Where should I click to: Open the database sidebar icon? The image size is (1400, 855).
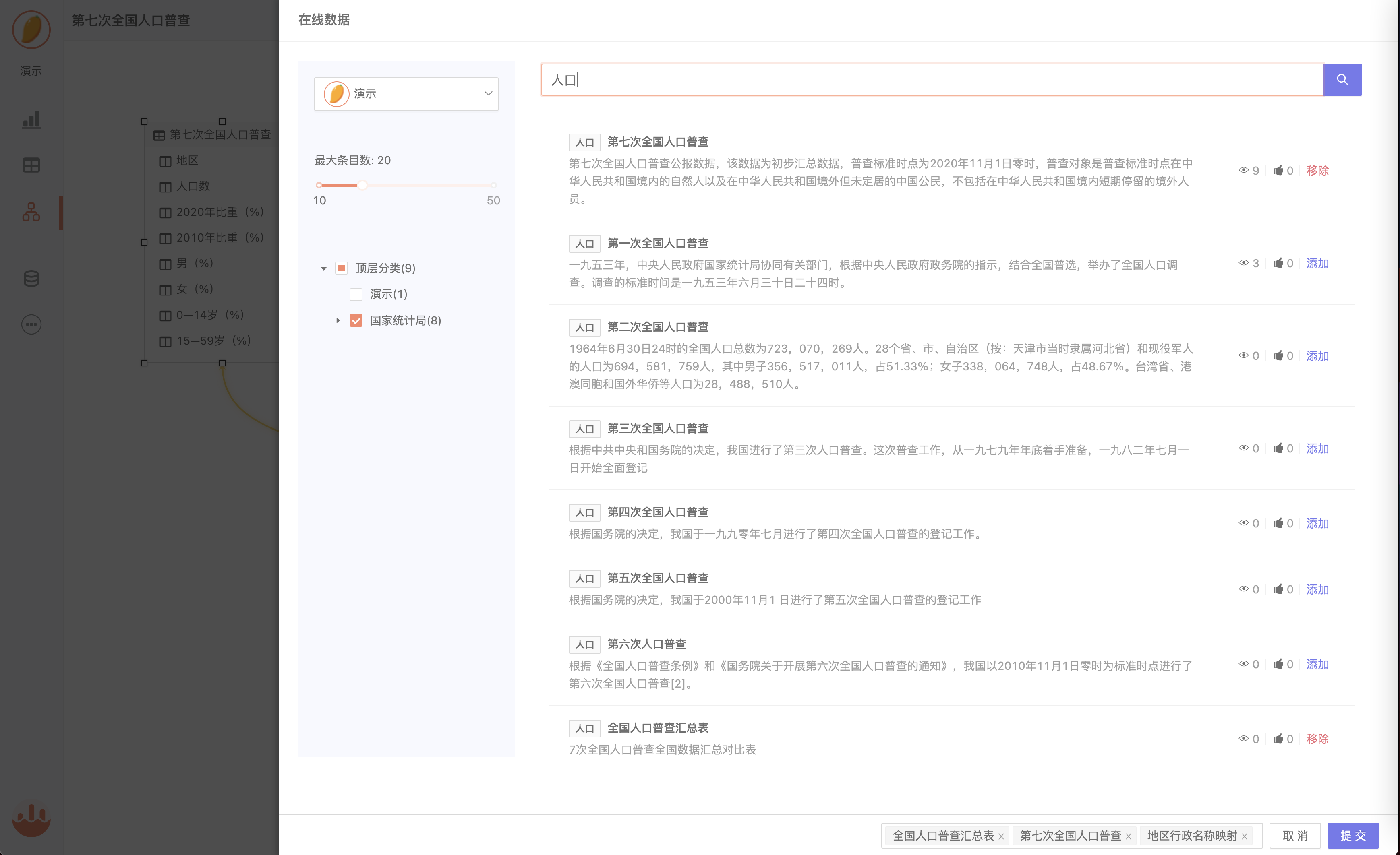pos(31,279)
